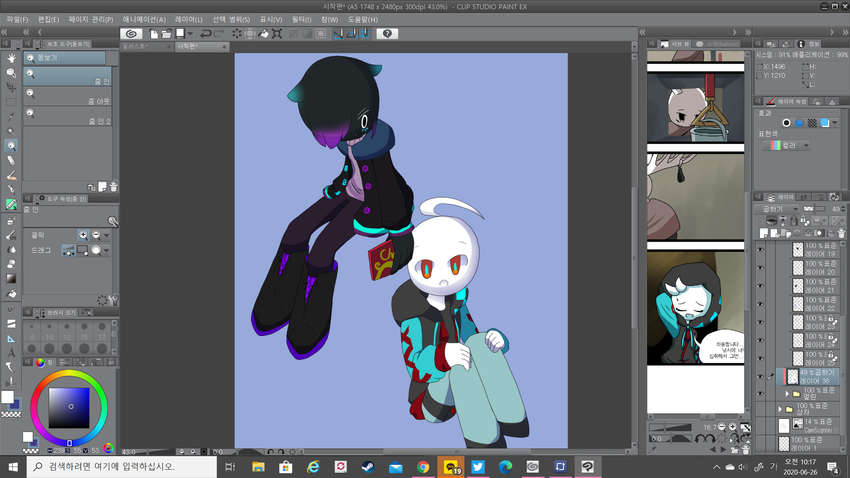850x478 pixels.
Task: Open Google Chrome from the taskbar
Action: (423, 467)
